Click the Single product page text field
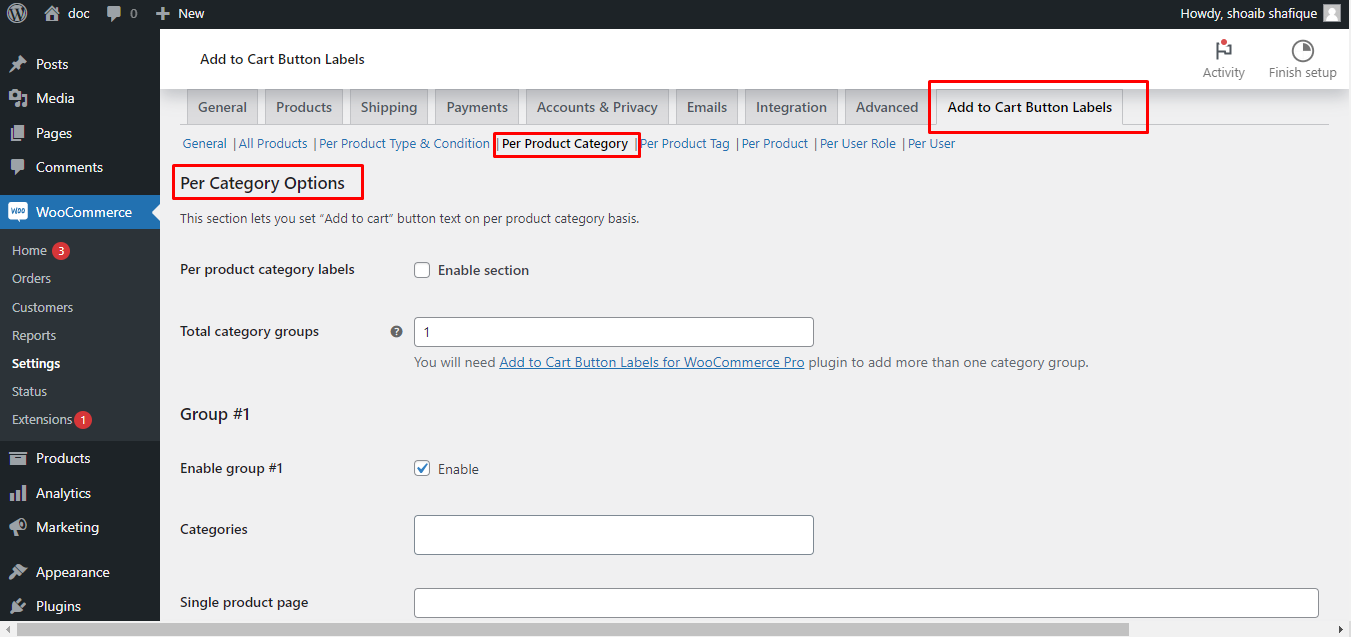The image size is (1351, 637). [866, 603]
